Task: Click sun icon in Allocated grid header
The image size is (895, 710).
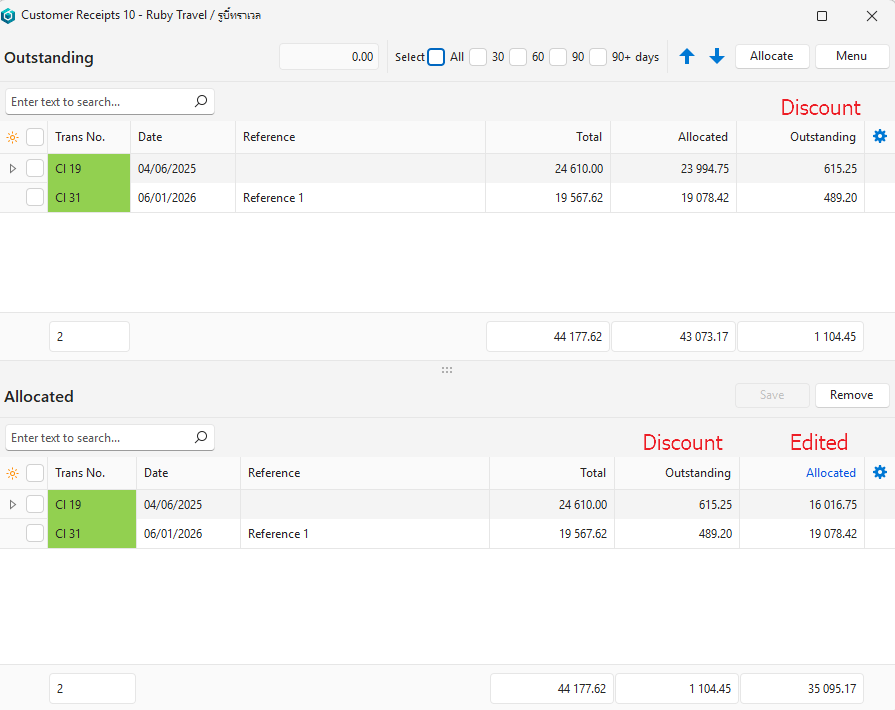Action: tap(12, 473)
